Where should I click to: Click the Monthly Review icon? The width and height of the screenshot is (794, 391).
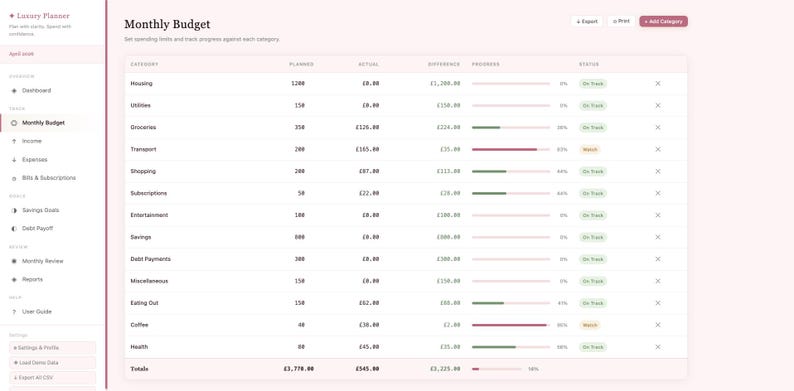click(x=14, y=261)
